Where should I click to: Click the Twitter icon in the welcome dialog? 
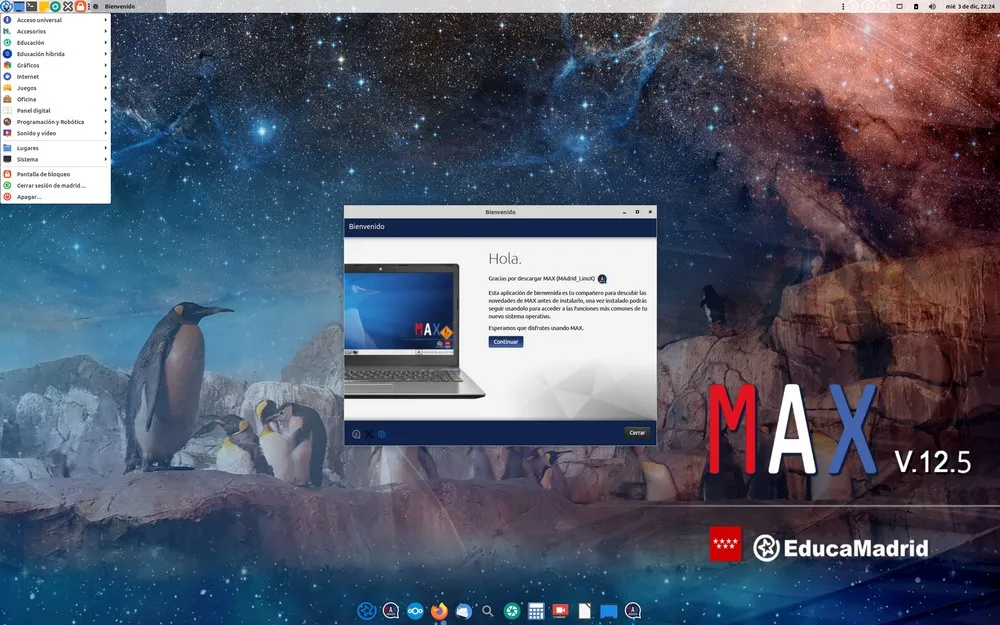pyautogui.click(x=368, y=433)
